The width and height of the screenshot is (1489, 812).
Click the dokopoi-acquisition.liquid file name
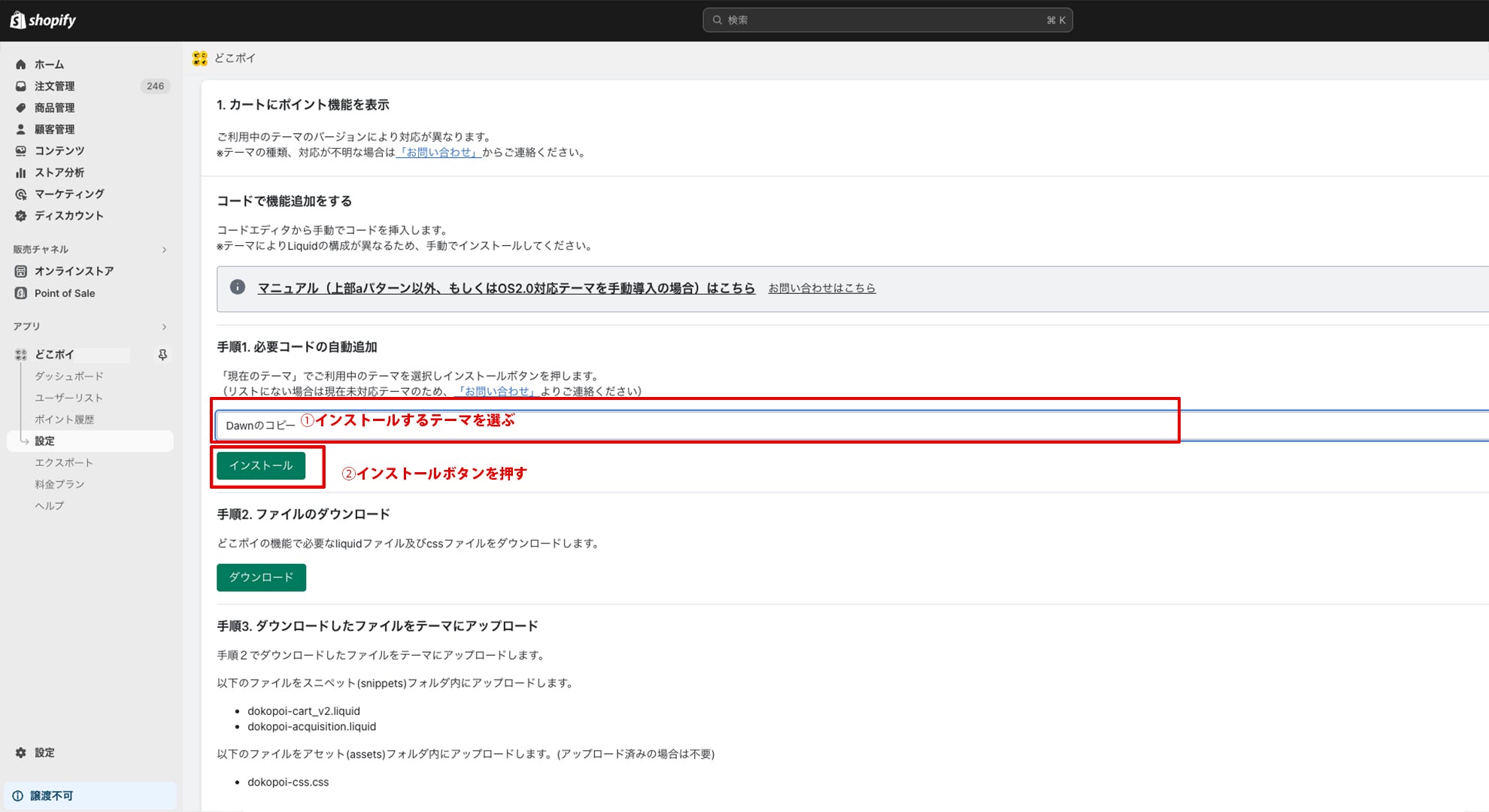pyautogui.click(x=312, y=727)
